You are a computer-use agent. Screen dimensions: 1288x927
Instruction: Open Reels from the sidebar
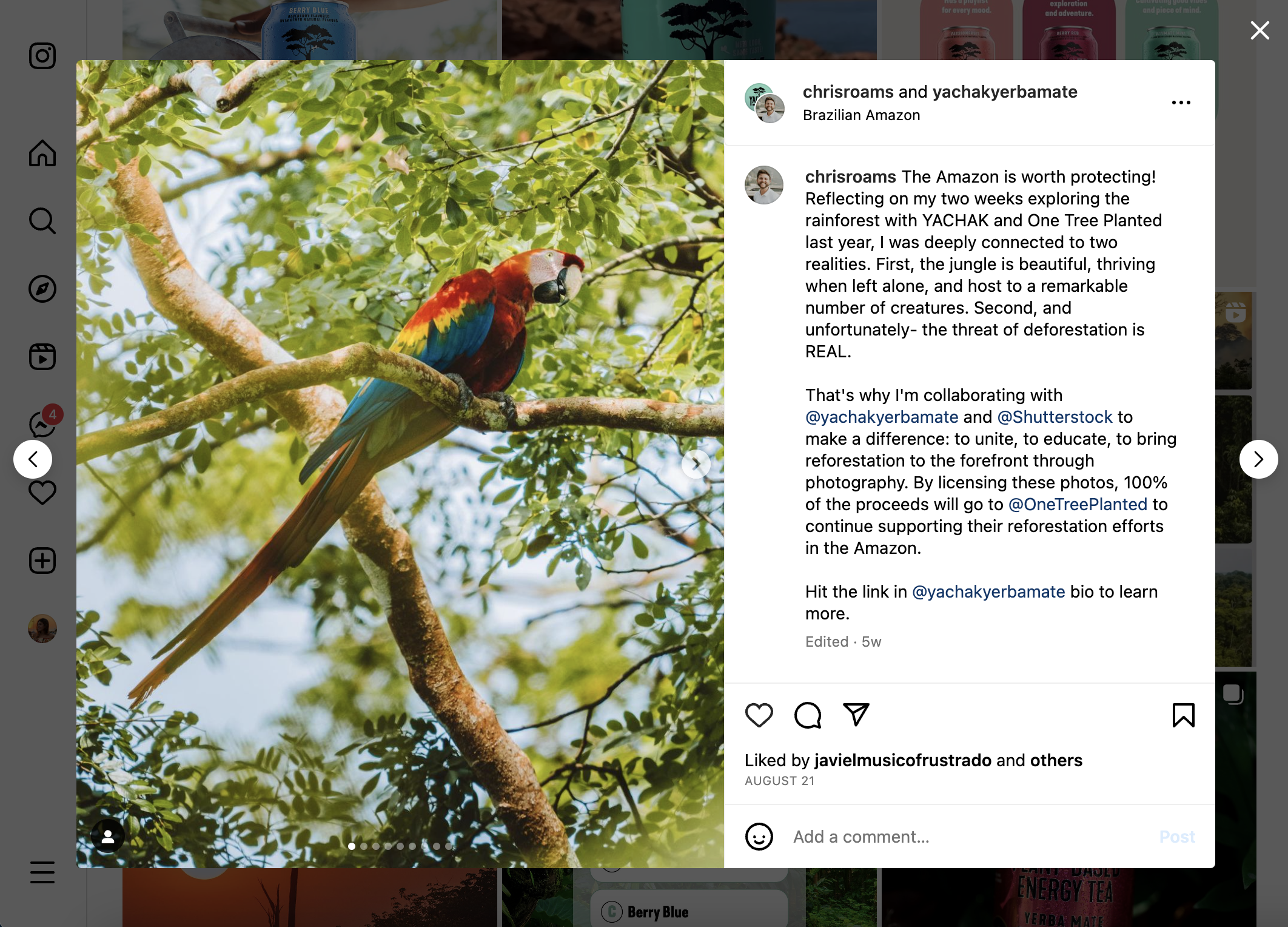(42, 357)
